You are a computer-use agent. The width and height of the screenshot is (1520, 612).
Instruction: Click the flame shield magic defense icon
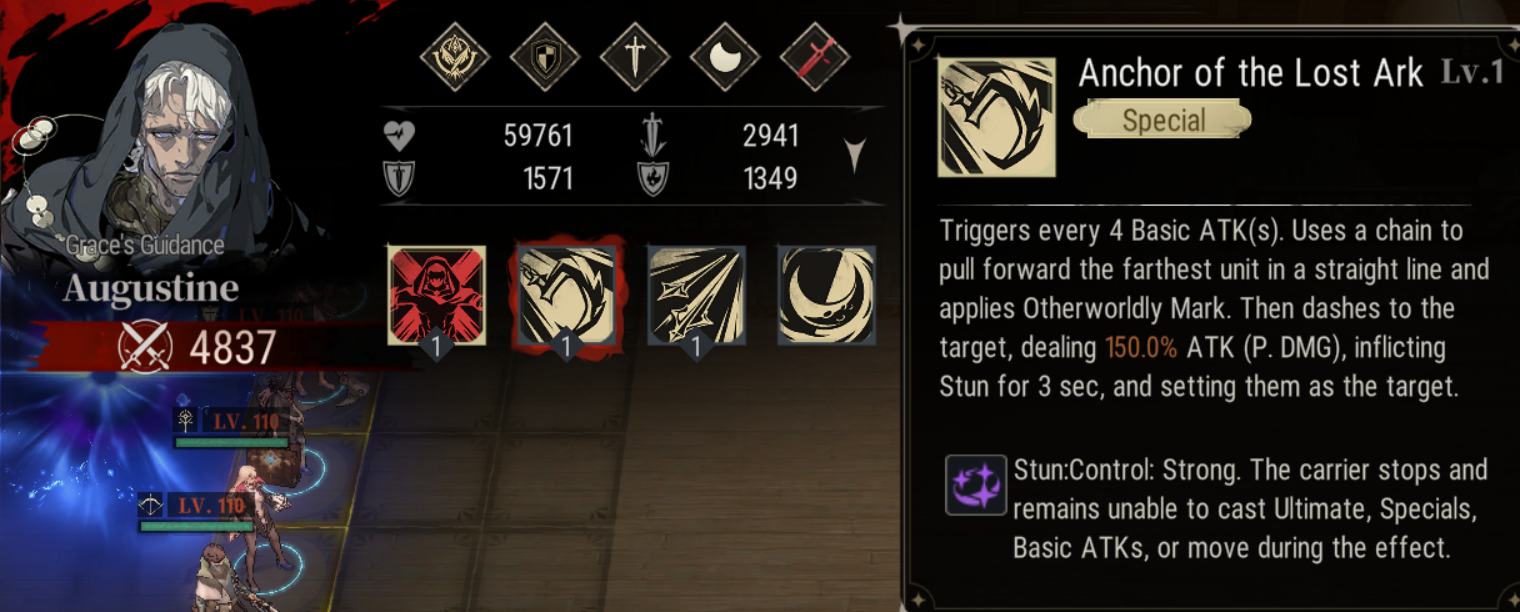pos(653,179)
